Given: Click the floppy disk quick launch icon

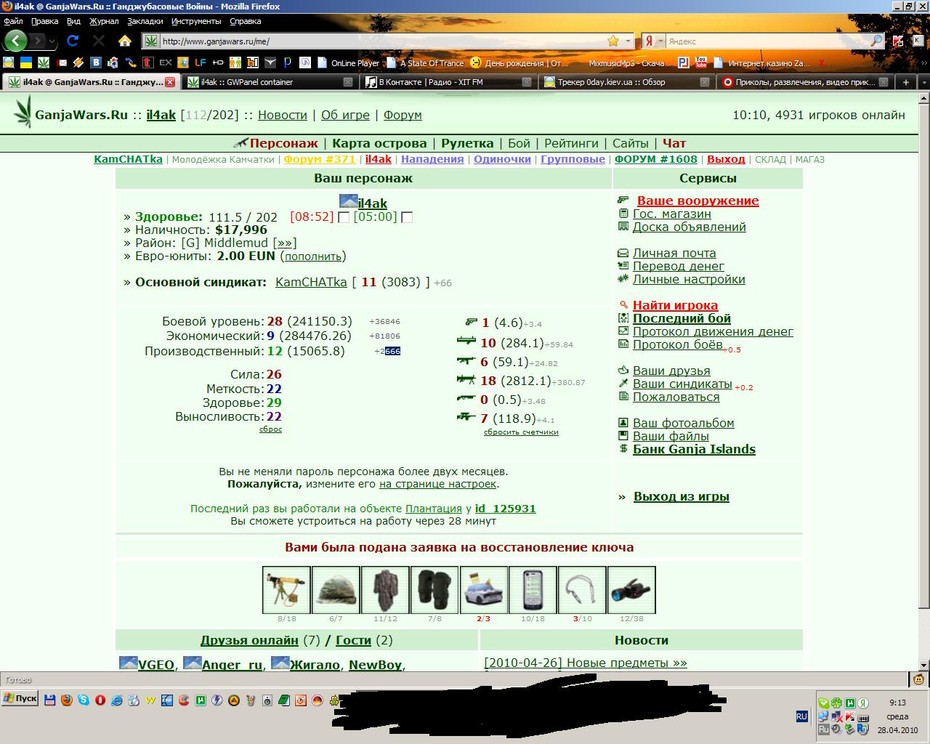Looking at the screenshot, I should [50, 700].
